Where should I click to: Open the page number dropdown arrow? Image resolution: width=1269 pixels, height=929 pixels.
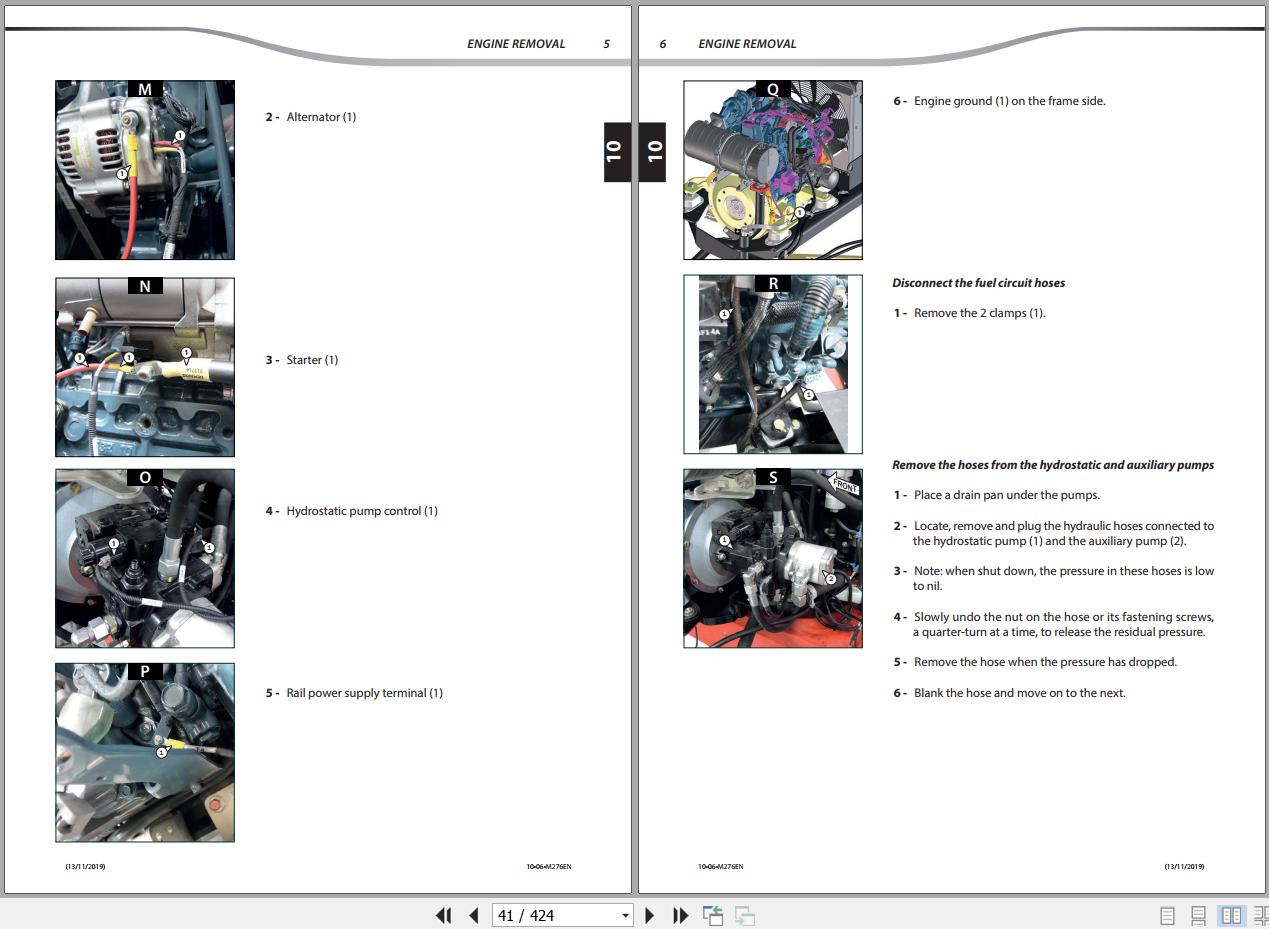(626, 915)
